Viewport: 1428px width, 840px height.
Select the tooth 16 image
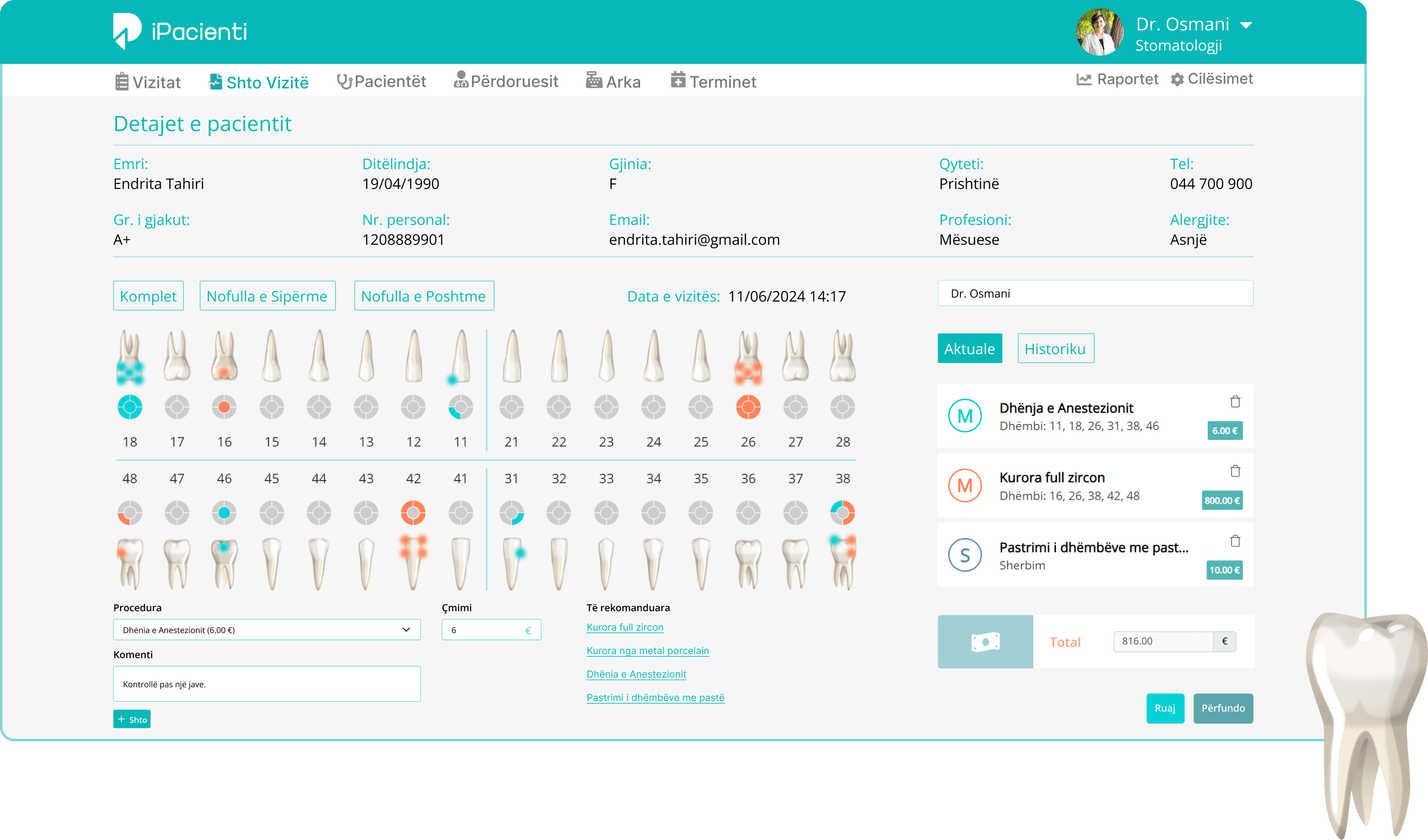click(225, 356)
